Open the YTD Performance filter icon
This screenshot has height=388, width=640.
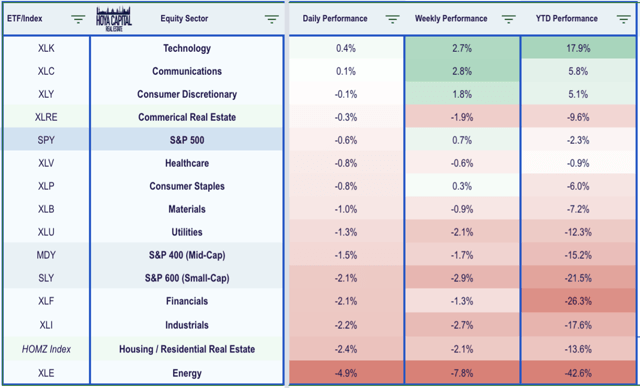click(x=623, y=19)
